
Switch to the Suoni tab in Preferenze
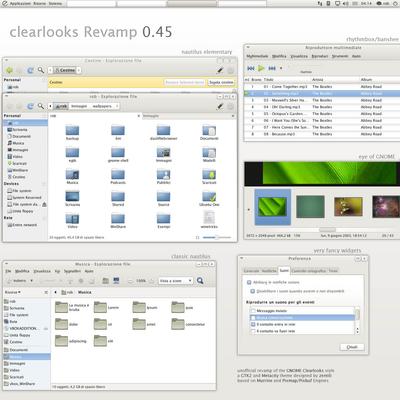pyautogui.click(x=284, y=270)
